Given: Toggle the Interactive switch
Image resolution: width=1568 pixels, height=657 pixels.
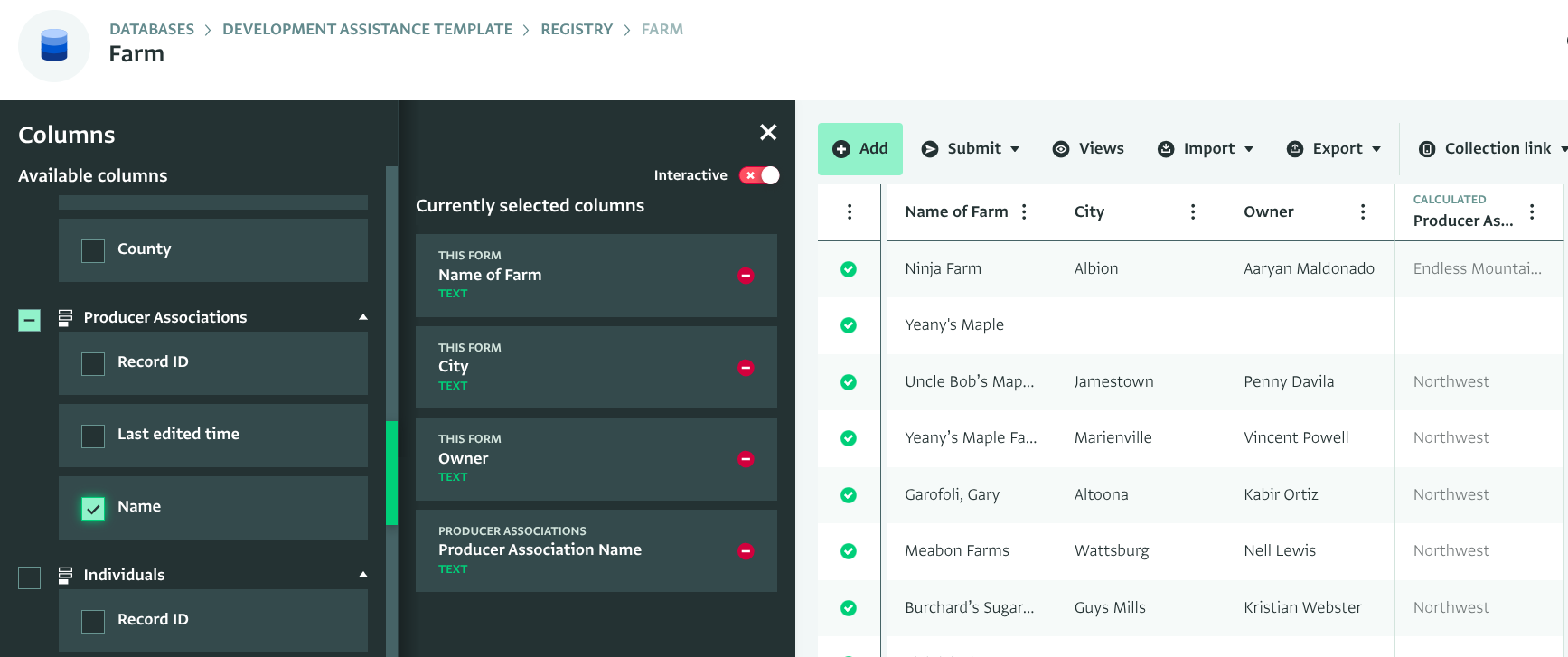Looking at the screenshot, I should [759, 175].
